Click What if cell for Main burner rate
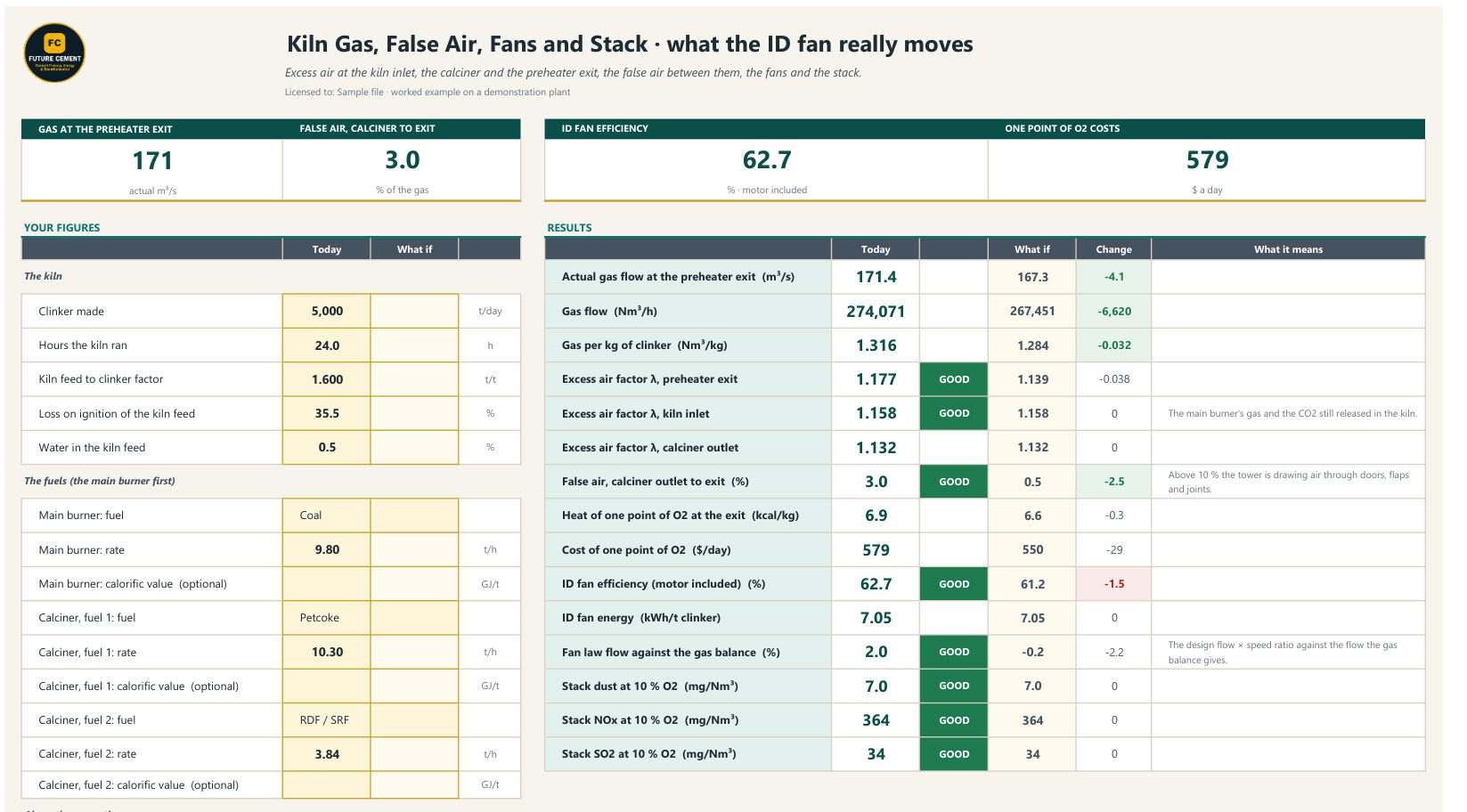1467x812 pixels. (x=414, y=549)
